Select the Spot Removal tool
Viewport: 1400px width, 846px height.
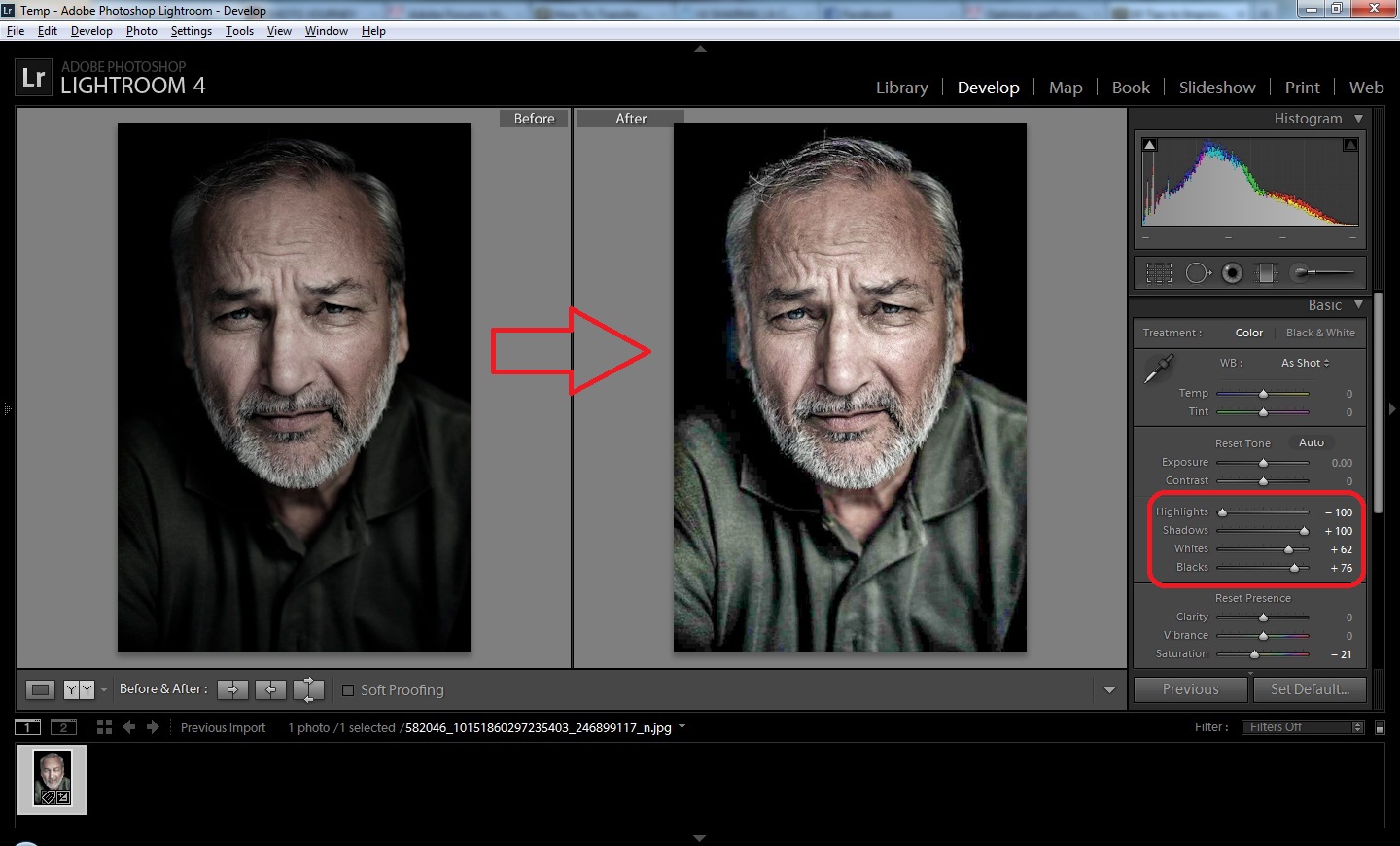pyautogui.click(x=1198, y=273)
